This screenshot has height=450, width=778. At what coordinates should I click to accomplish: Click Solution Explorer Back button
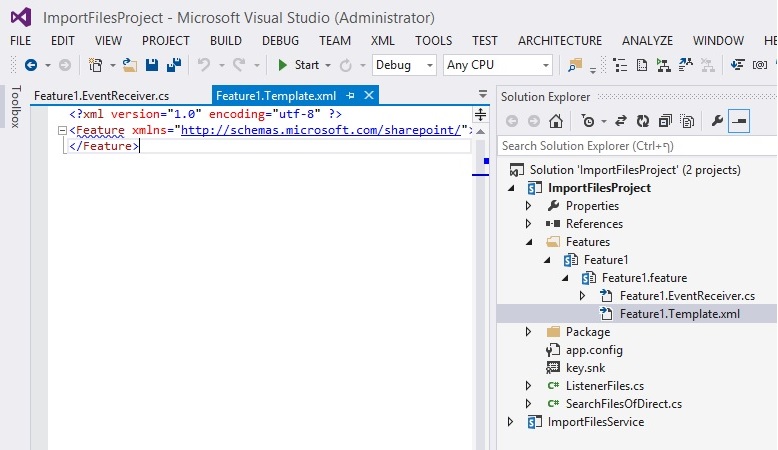tap(512, 121)
